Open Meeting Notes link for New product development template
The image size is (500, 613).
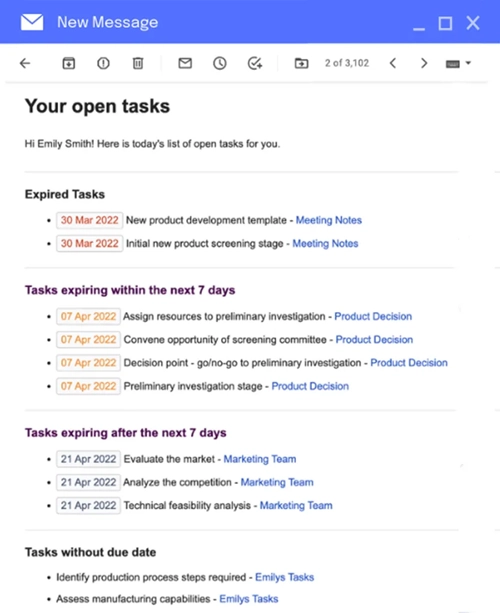(x=329, y=220)
